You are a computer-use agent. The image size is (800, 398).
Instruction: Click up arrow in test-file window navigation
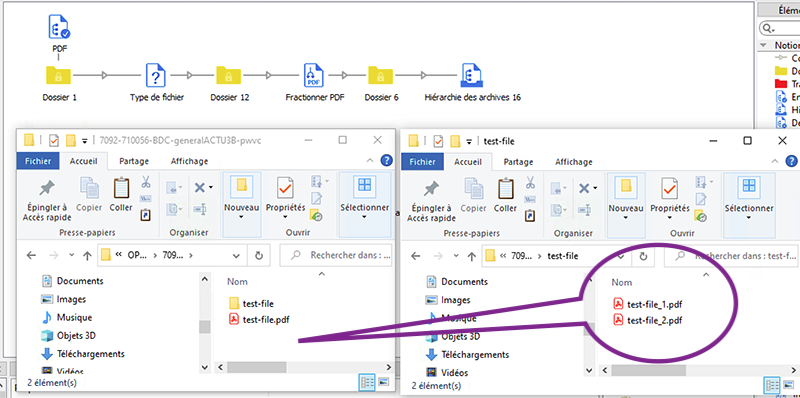point(471,256)
